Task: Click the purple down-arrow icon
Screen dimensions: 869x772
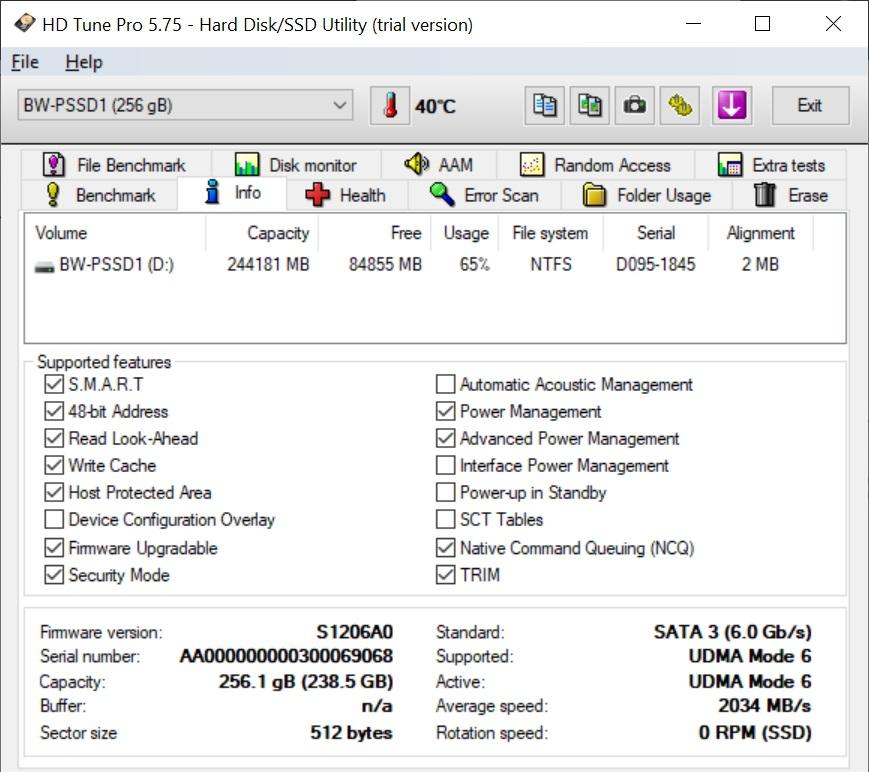Action: point(732,106)
